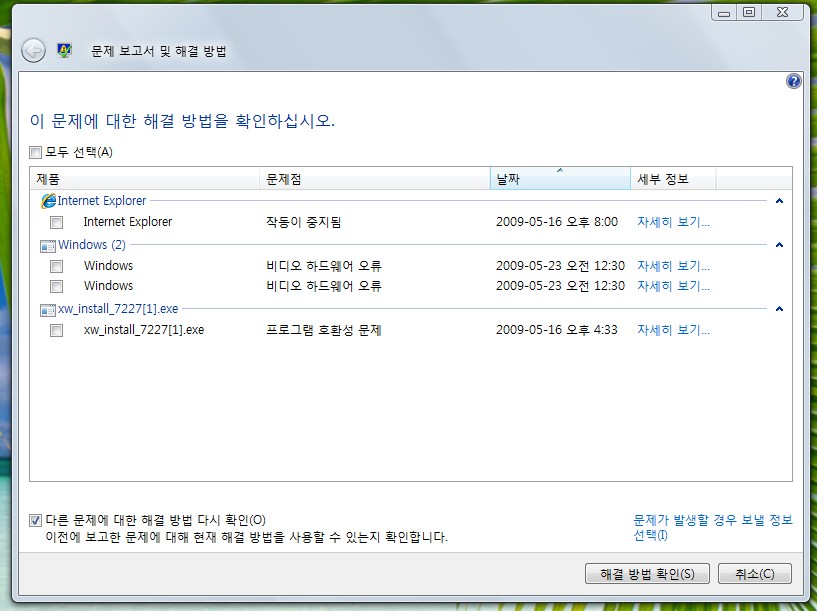Screen dimensions: 817x611
Task: Click the 프로그램 호환성 문제 problem text
Action: 324,330
